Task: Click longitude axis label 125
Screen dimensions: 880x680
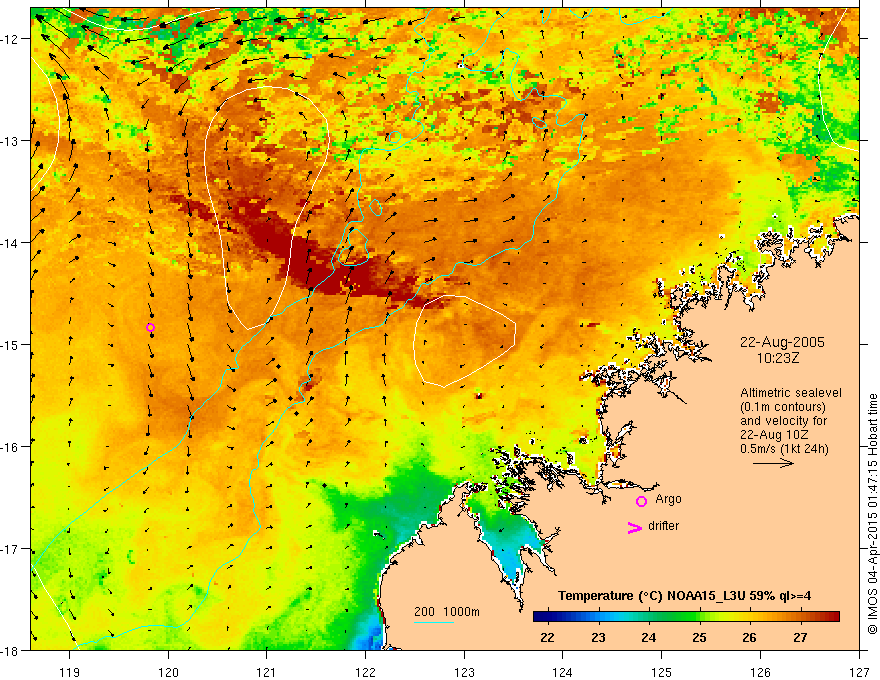Action: [662, 672]
